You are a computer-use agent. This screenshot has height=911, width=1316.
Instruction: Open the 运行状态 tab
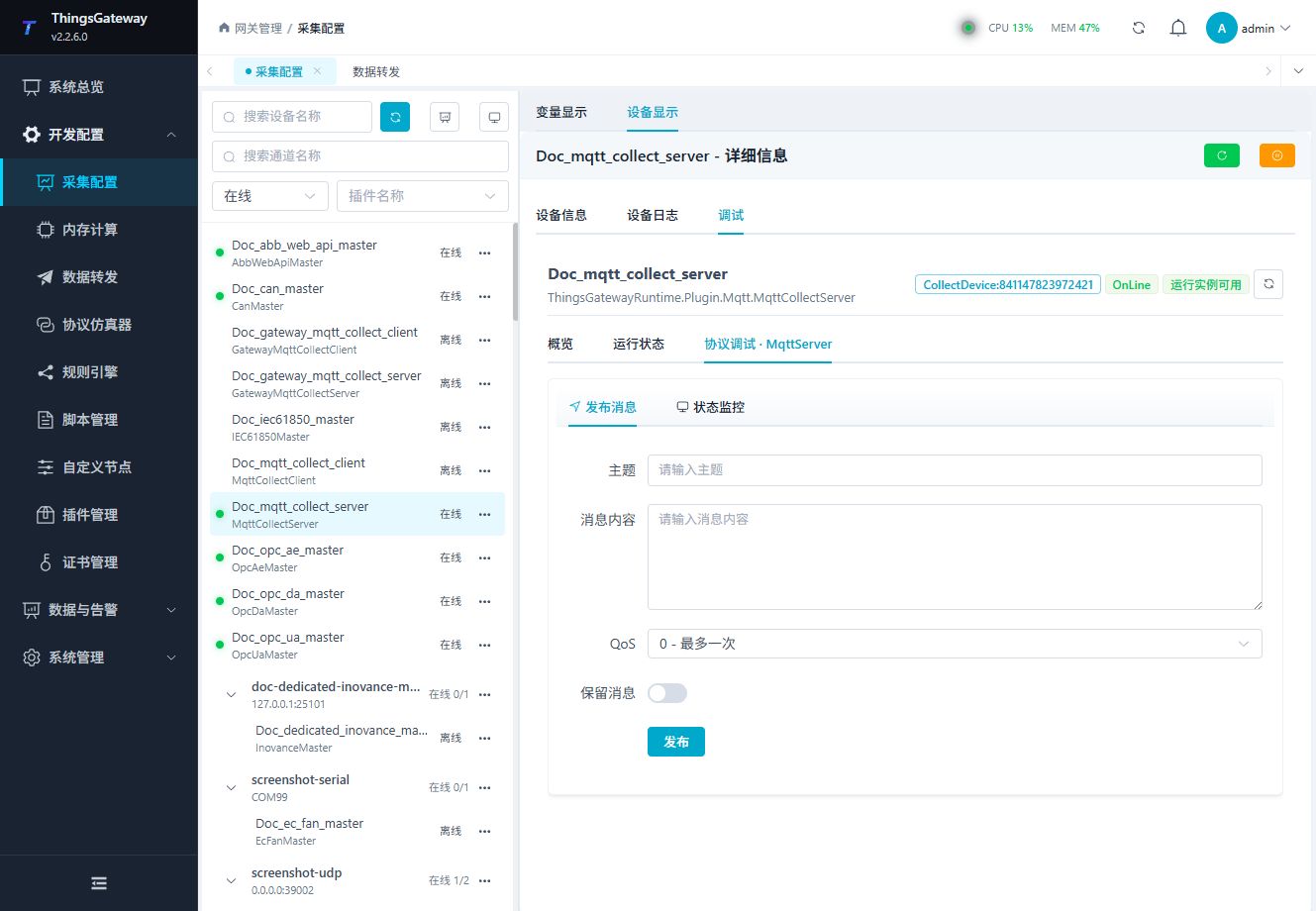[x=639, y=344]
